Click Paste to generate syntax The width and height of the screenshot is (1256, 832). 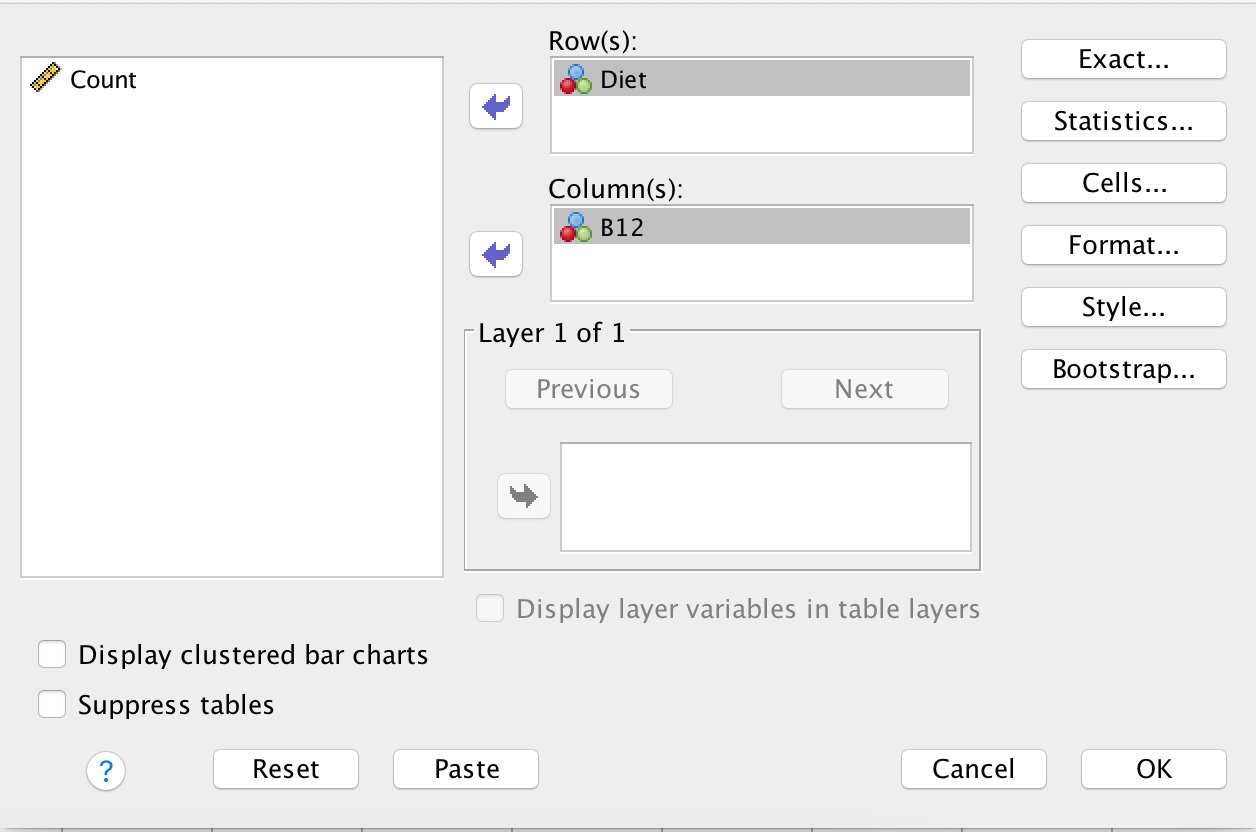[x=465, y=769]
